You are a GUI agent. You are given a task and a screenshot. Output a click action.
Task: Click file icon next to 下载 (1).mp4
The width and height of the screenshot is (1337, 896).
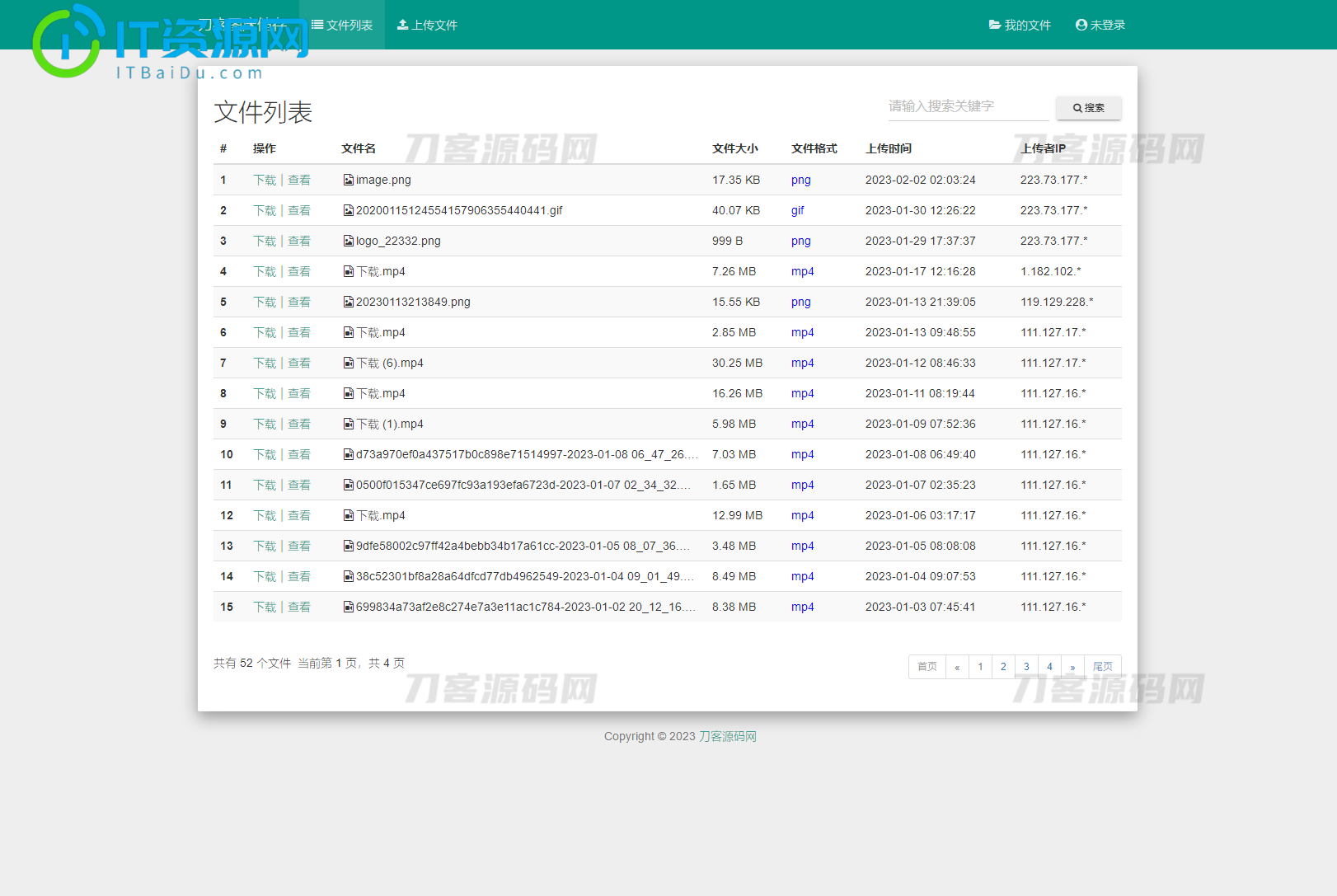[349, 424]
